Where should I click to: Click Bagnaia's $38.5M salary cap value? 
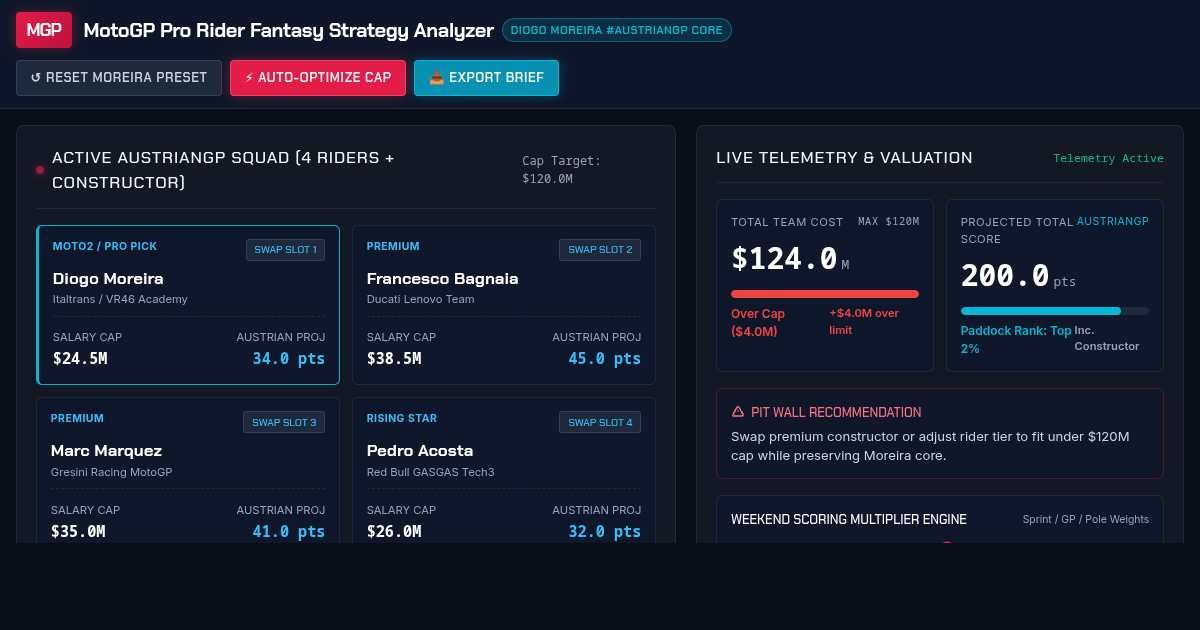[394, 359]
